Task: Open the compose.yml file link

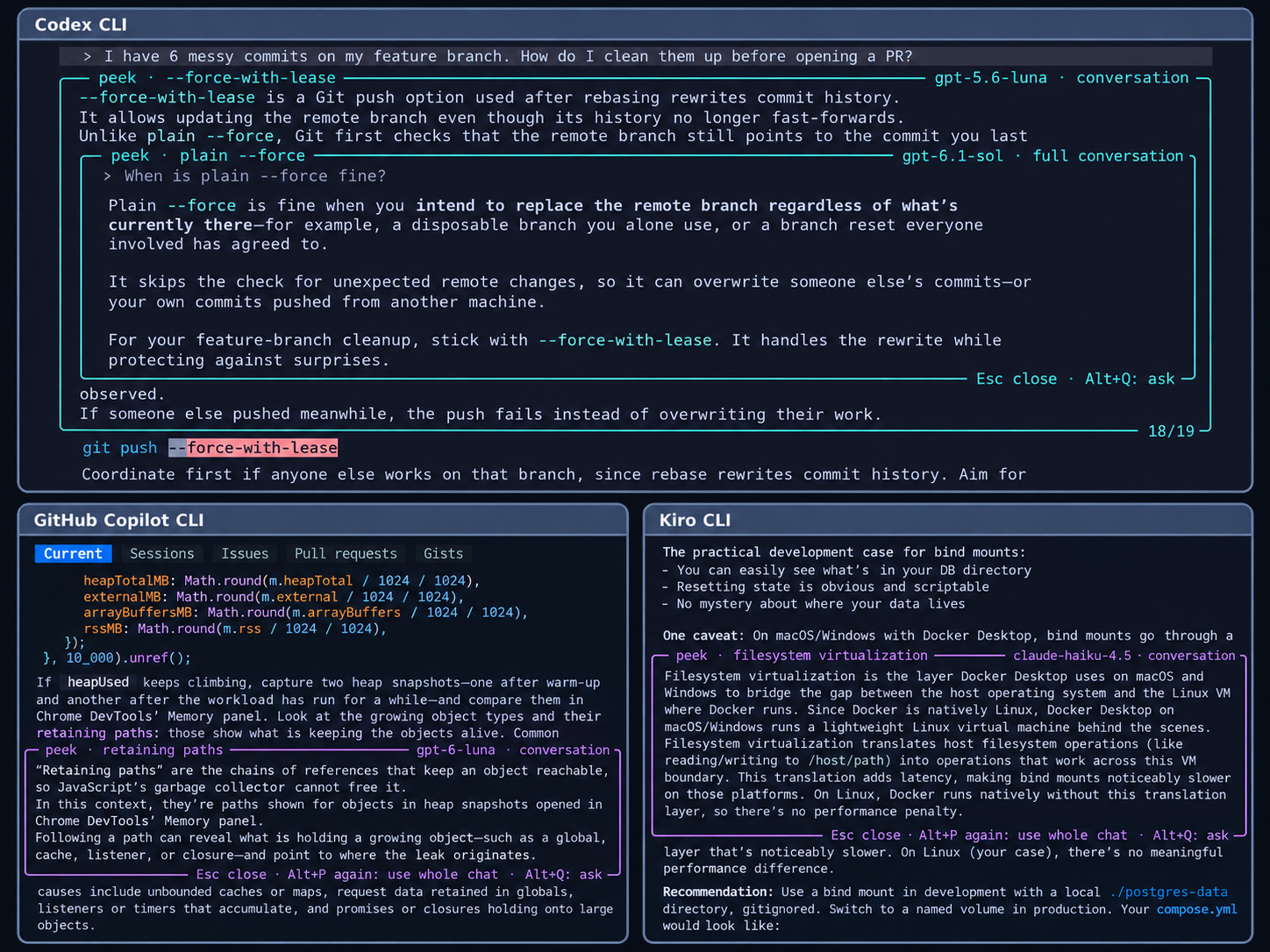Action: (1197, 909)
